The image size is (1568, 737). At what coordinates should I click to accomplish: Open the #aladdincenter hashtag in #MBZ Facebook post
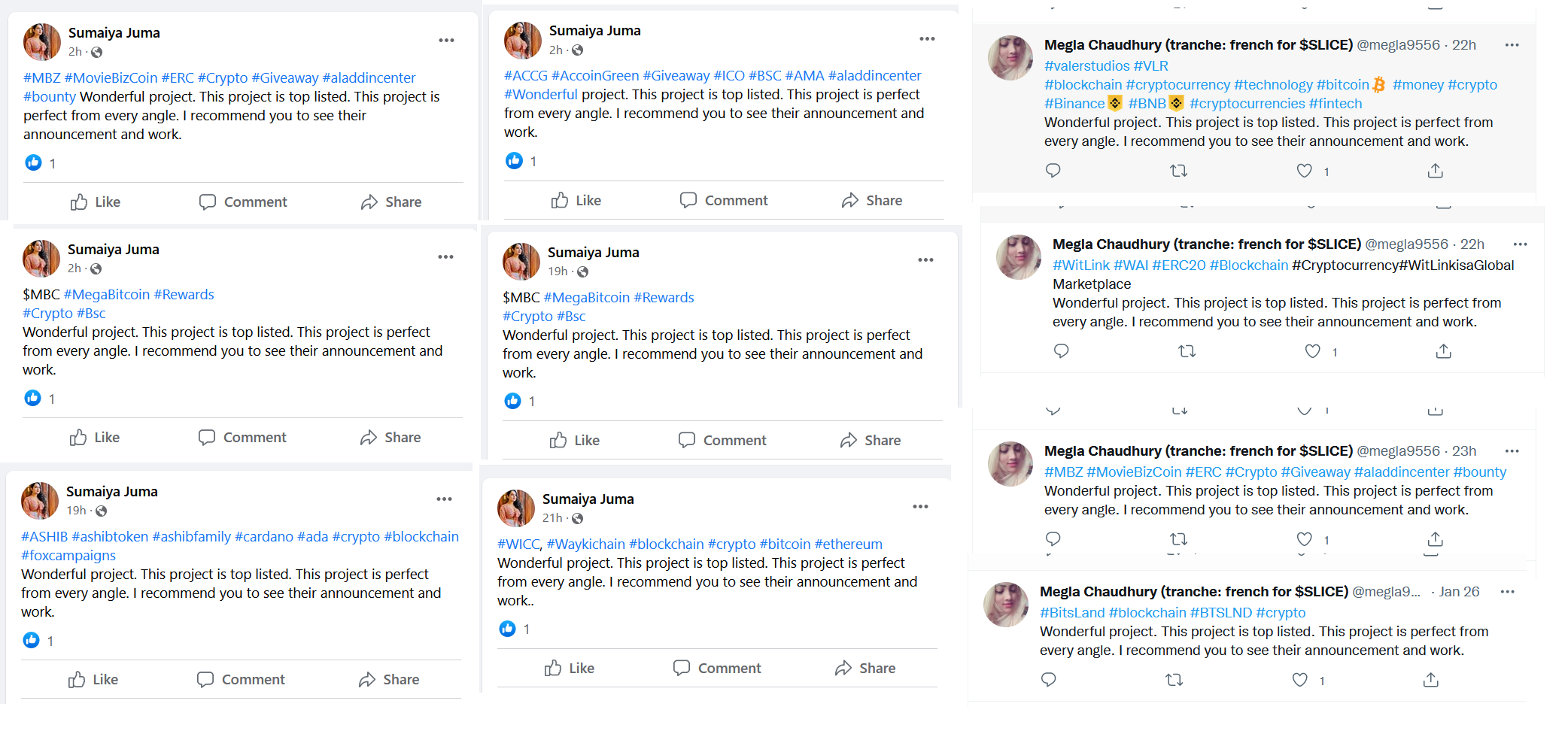[x=369, y=77]
